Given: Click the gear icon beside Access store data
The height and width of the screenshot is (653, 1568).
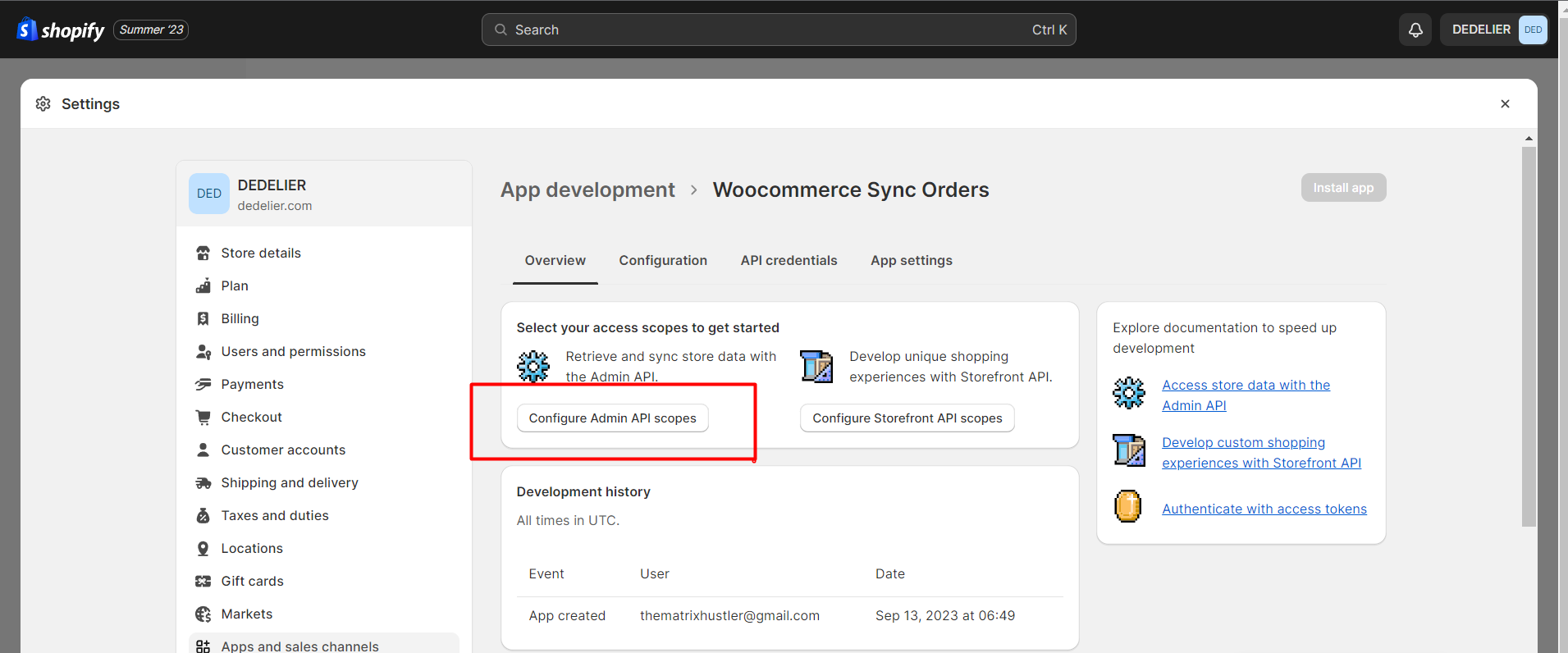Looking at the screenshot, I should [x=1129, y=394].
